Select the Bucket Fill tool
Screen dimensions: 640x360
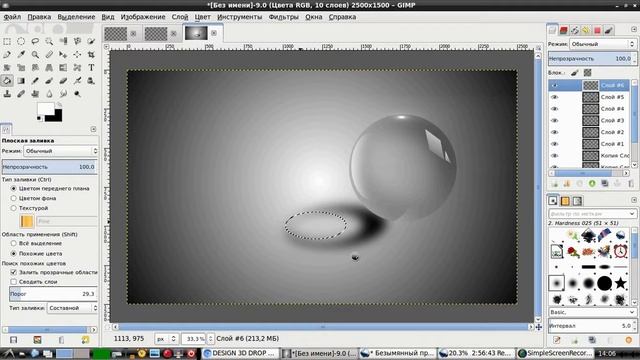pos(7,80)
